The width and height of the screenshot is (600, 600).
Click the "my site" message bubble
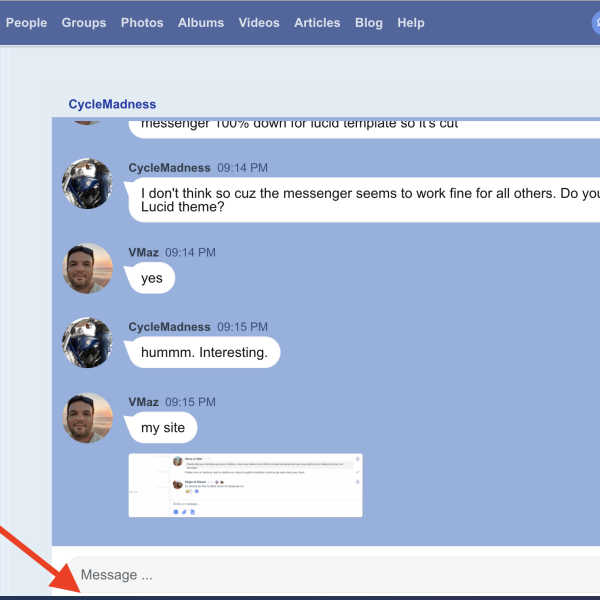(x=162, y=428)
